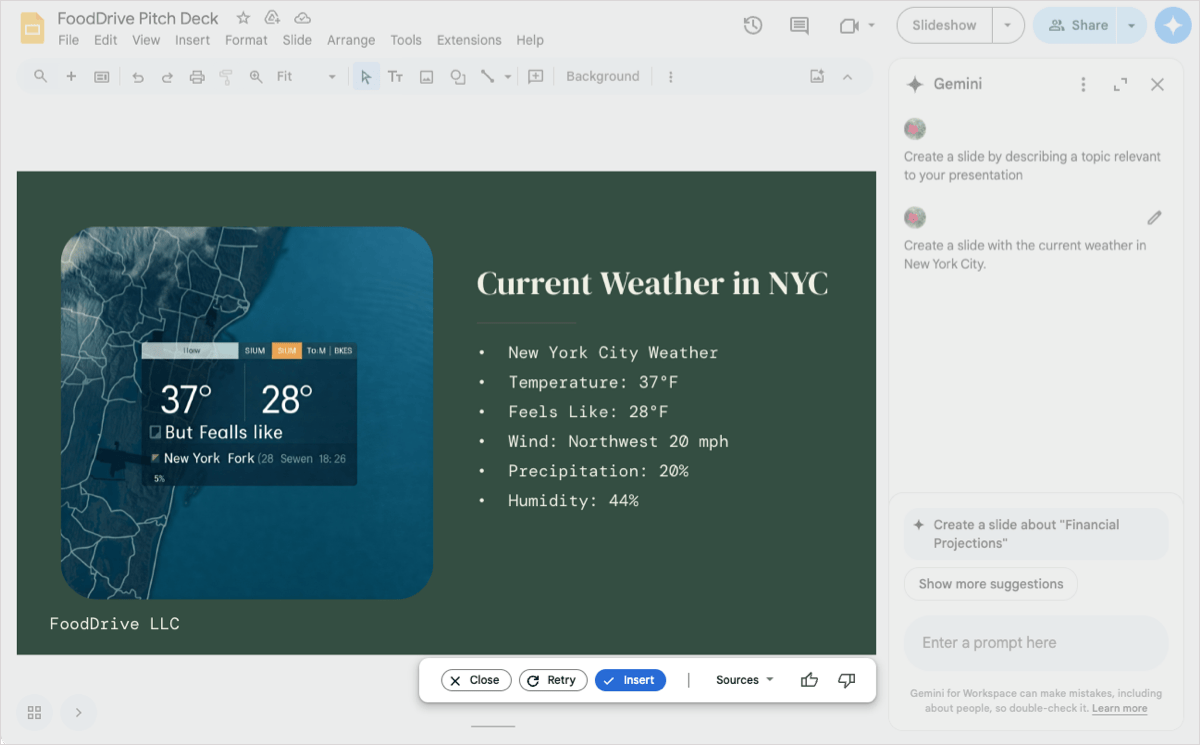This screenshot has height=745, width=1200.
Task: Collapse the toolbar with chevron up
Action: (847, 77)
